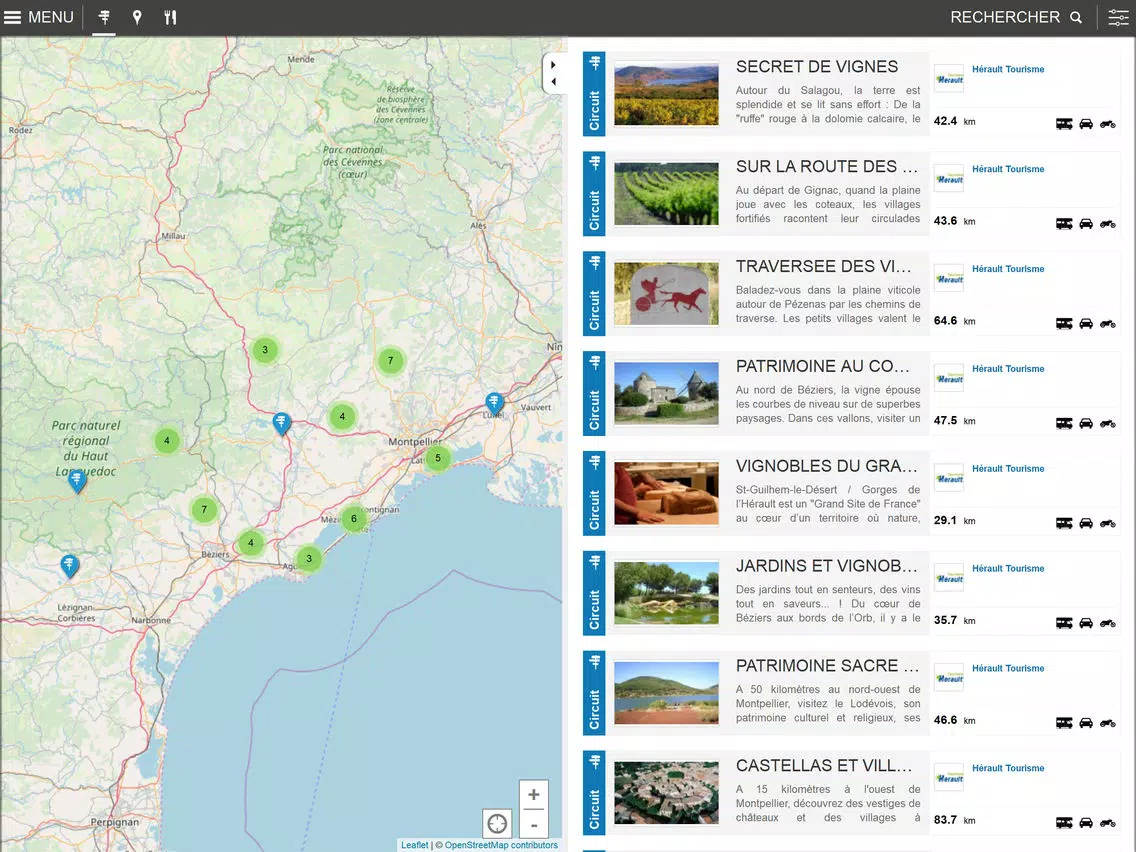Open CASTELLAS ET VILL... circuit
The width and height of the screenshot is (1136, 852).
824,767
